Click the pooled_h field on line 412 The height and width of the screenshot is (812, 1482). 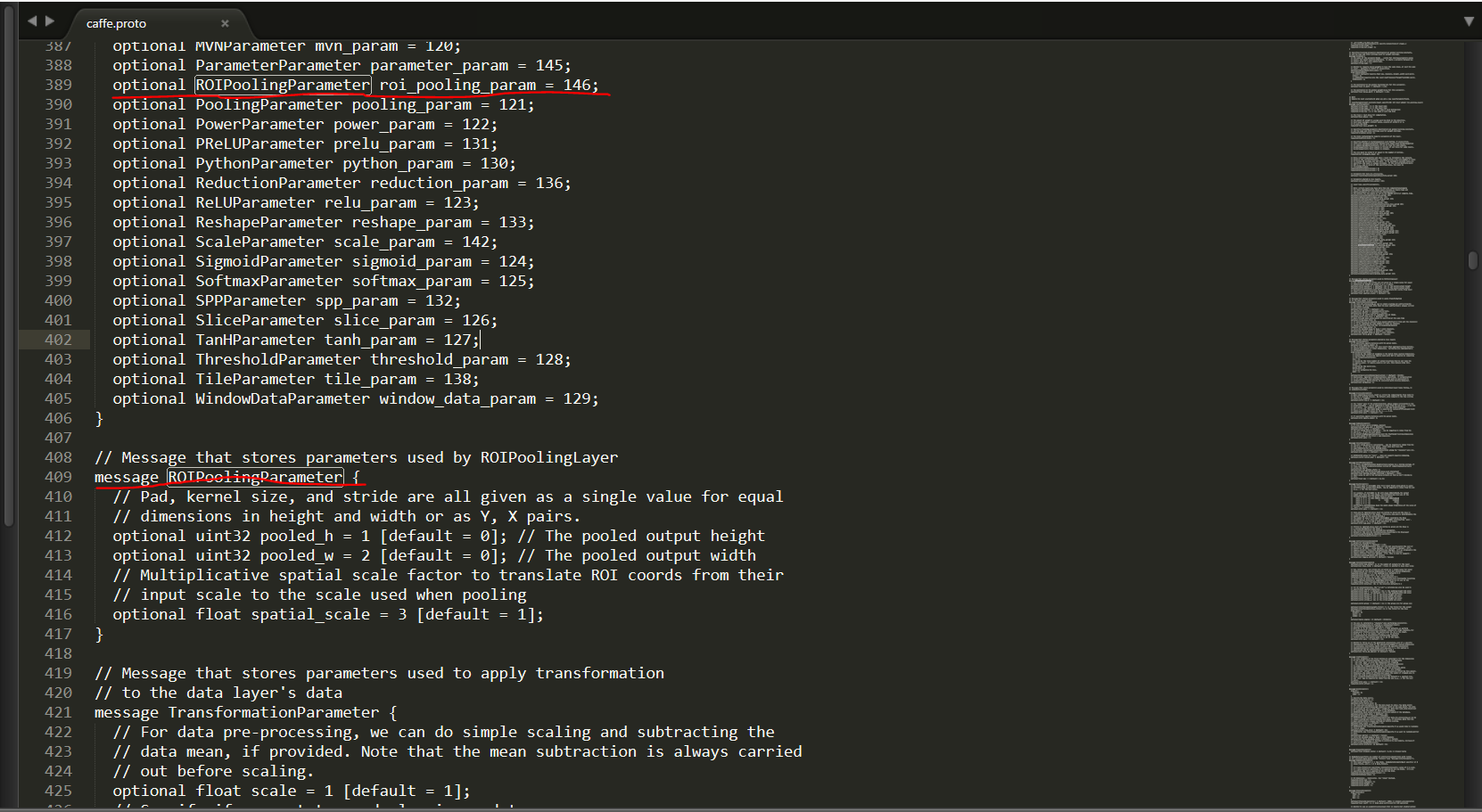click(296, 536)
